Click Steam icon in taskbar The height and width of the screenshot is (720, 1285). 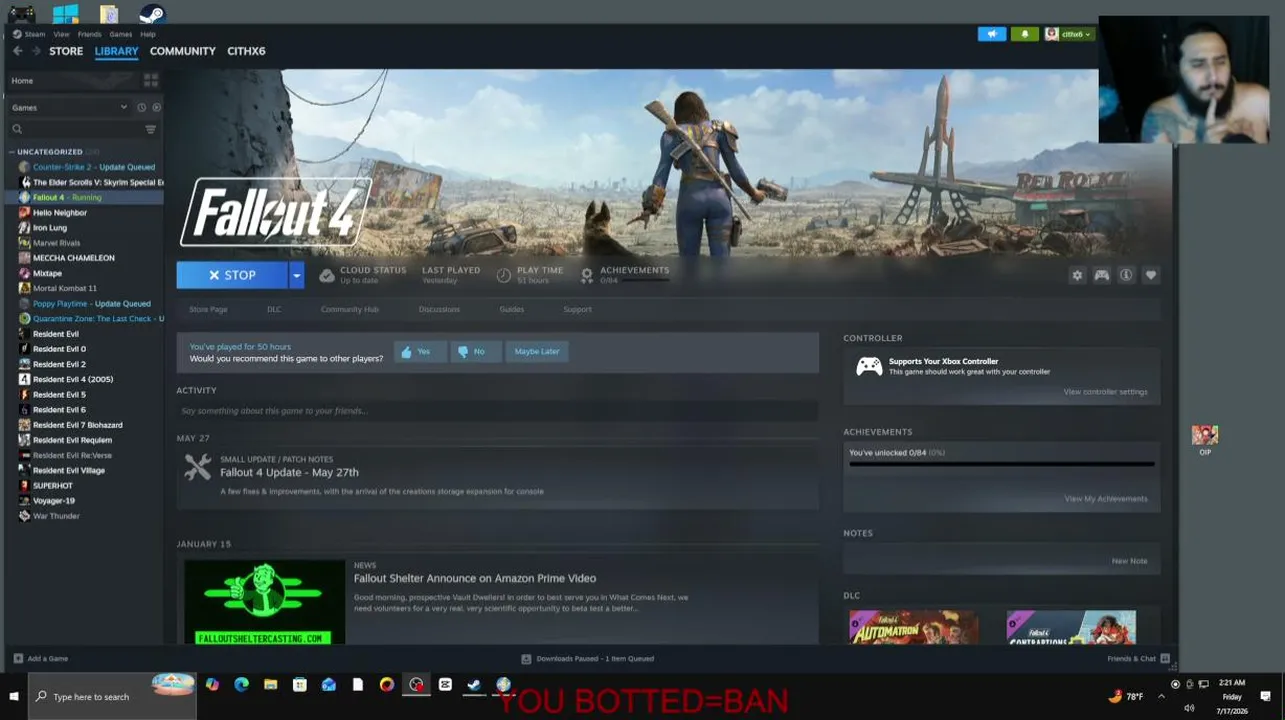[x=474, y=685]
